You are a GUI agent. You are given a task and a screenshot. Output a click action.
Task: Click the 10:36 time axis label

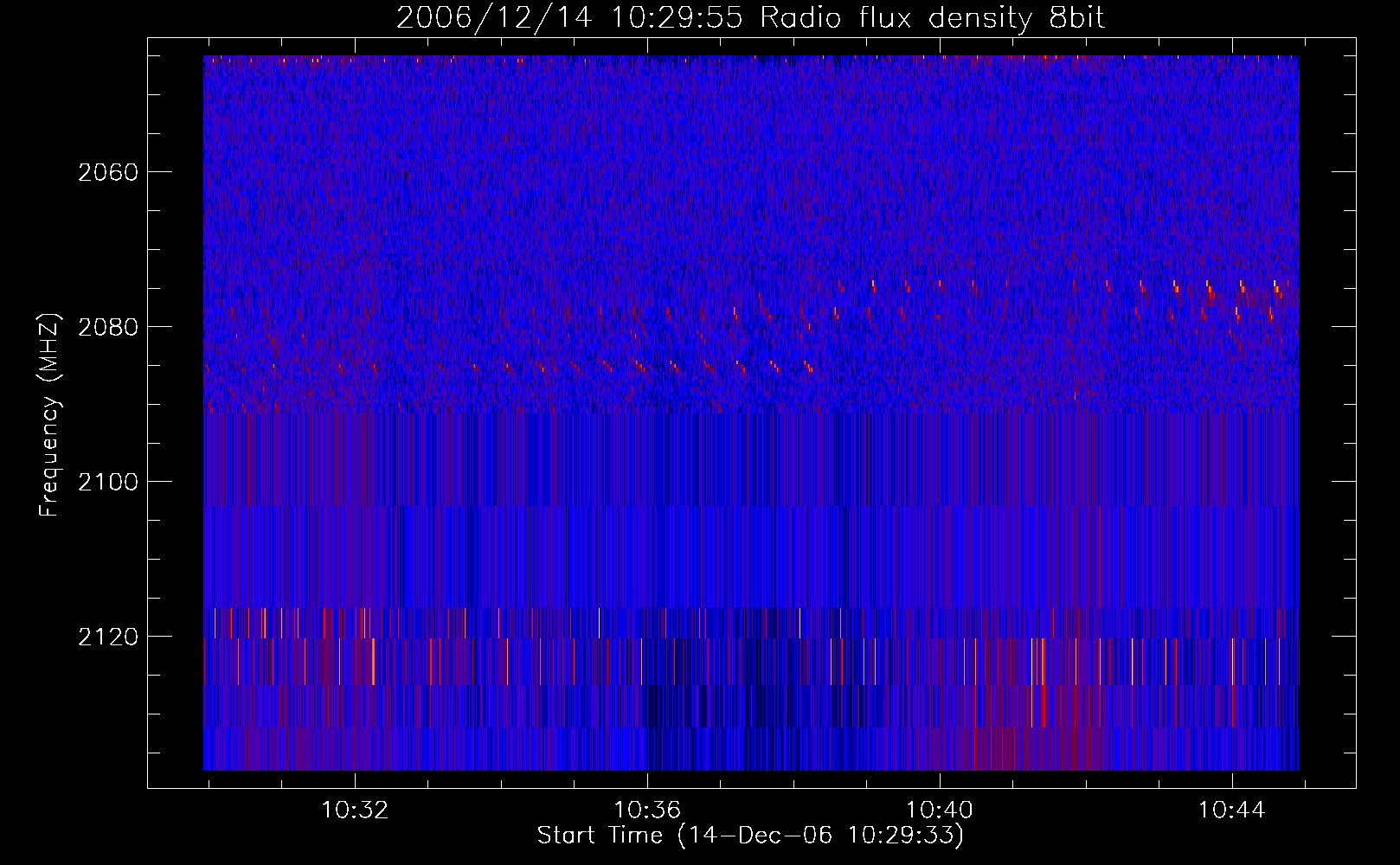[x=647, y=811]
